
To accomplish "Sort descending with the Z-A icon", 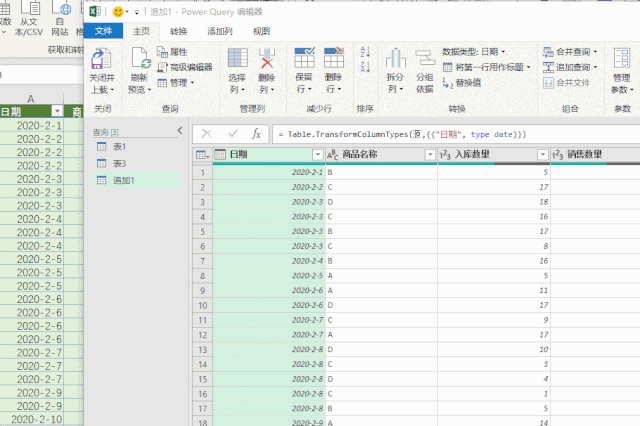I will [x=365, y=67].
